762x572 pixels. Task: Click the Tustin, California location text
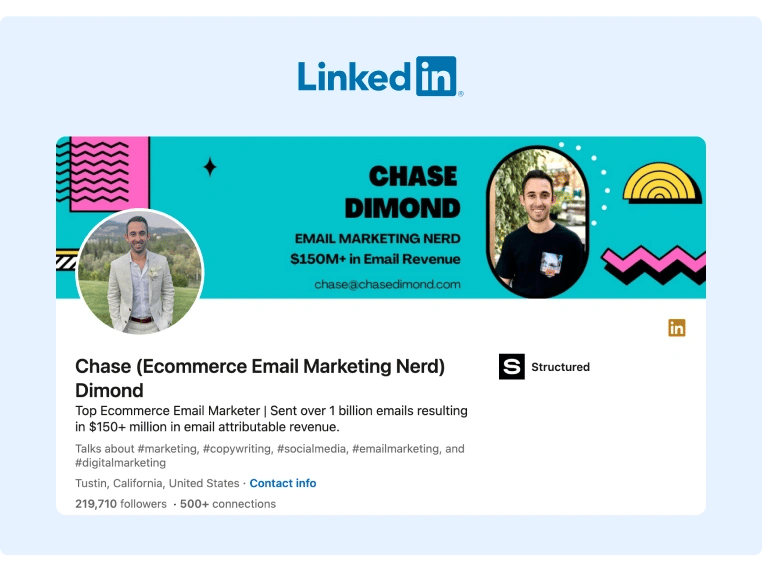[157, 483]
